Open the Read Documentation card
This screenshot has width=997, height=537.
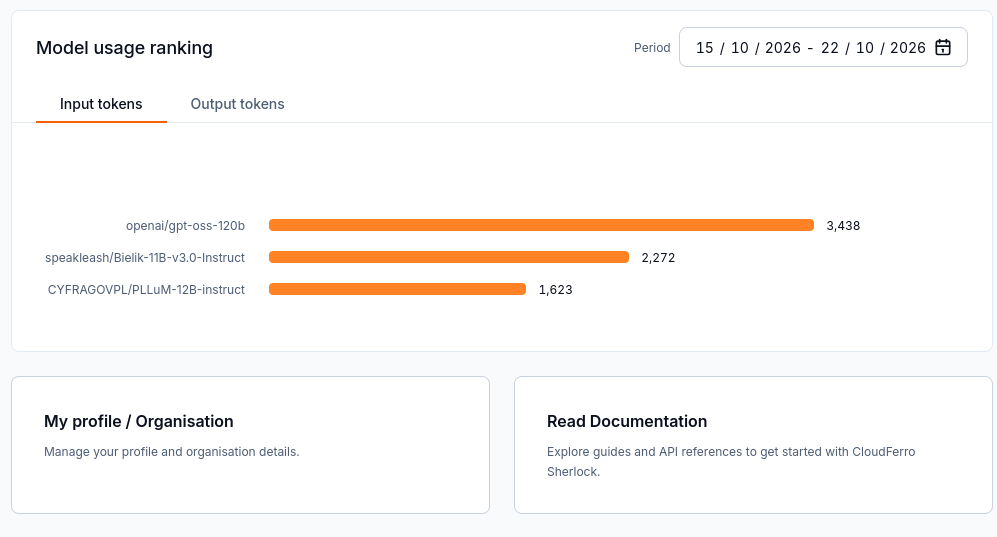753,445
